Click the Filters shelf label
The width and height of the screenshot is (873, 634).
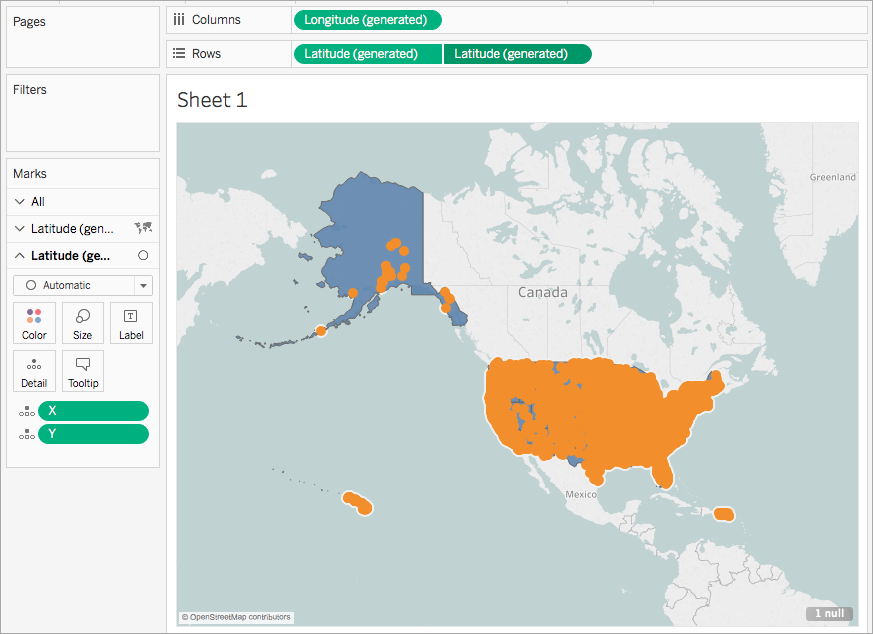click(30, 90)
